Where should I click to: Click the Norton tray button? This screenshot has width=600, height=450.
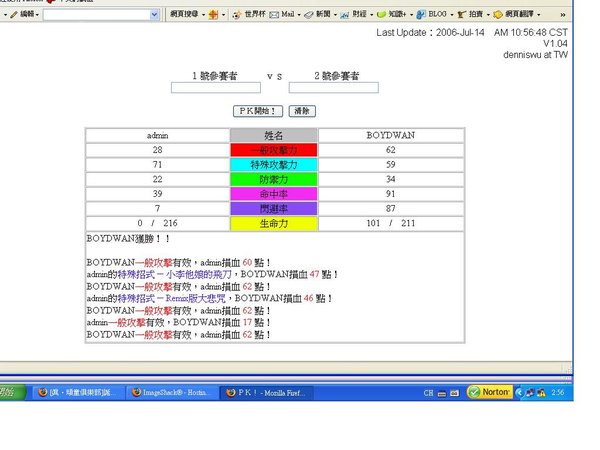click(x=490, y=392)
